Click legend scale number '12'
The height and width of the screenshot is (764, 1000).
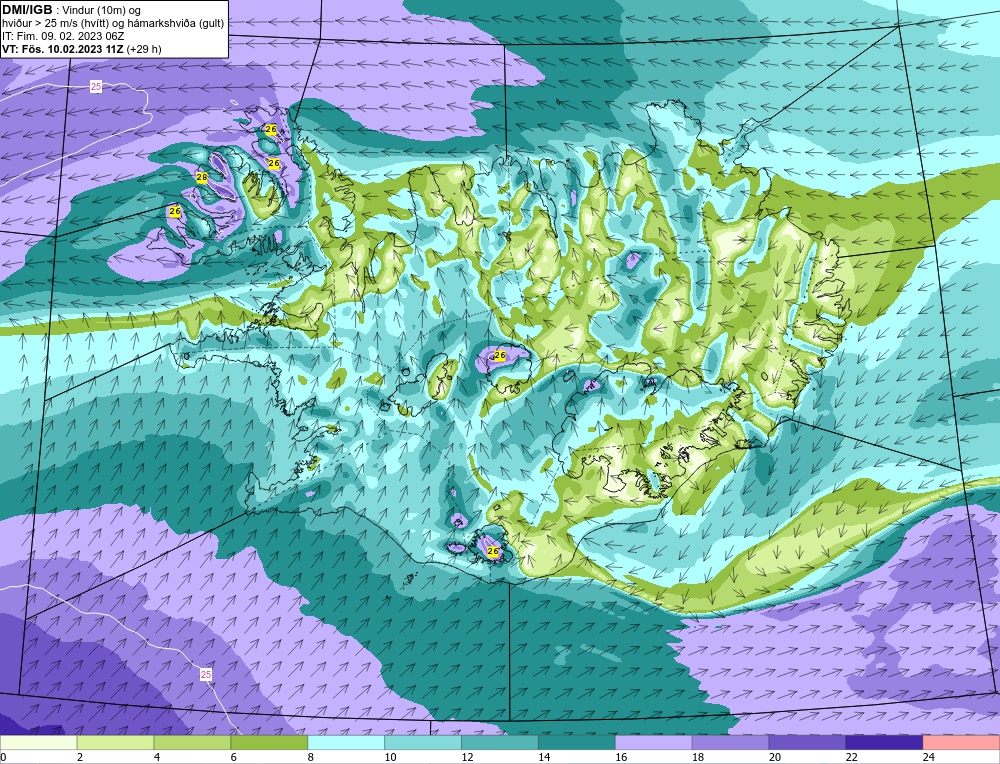pyautogui.click(x=467, y=757)
